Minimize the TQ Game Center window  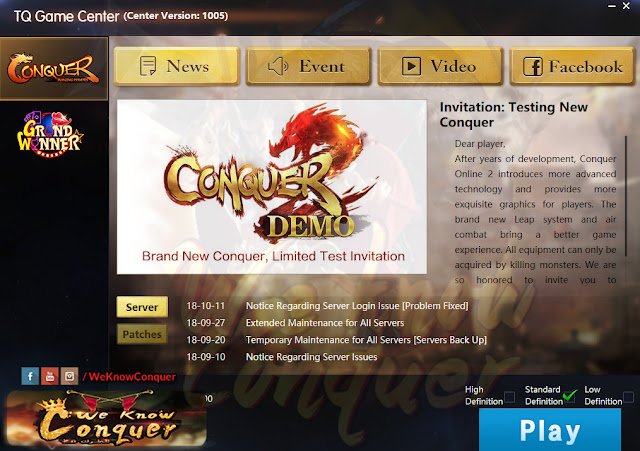click(611, 6)
